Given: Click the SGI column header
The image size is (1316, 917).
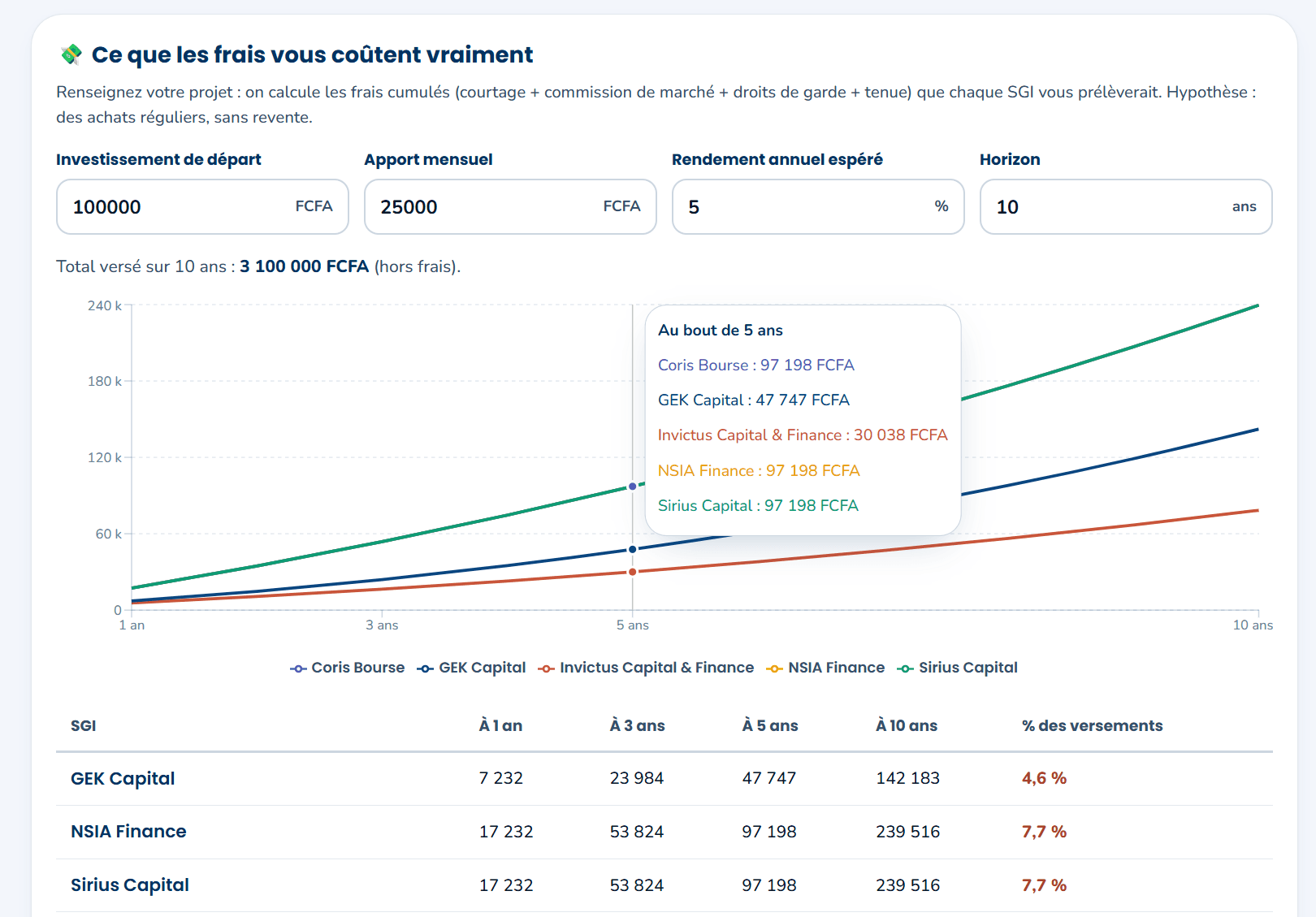Looking at the screenshot, I should click(x=84, y=726).
